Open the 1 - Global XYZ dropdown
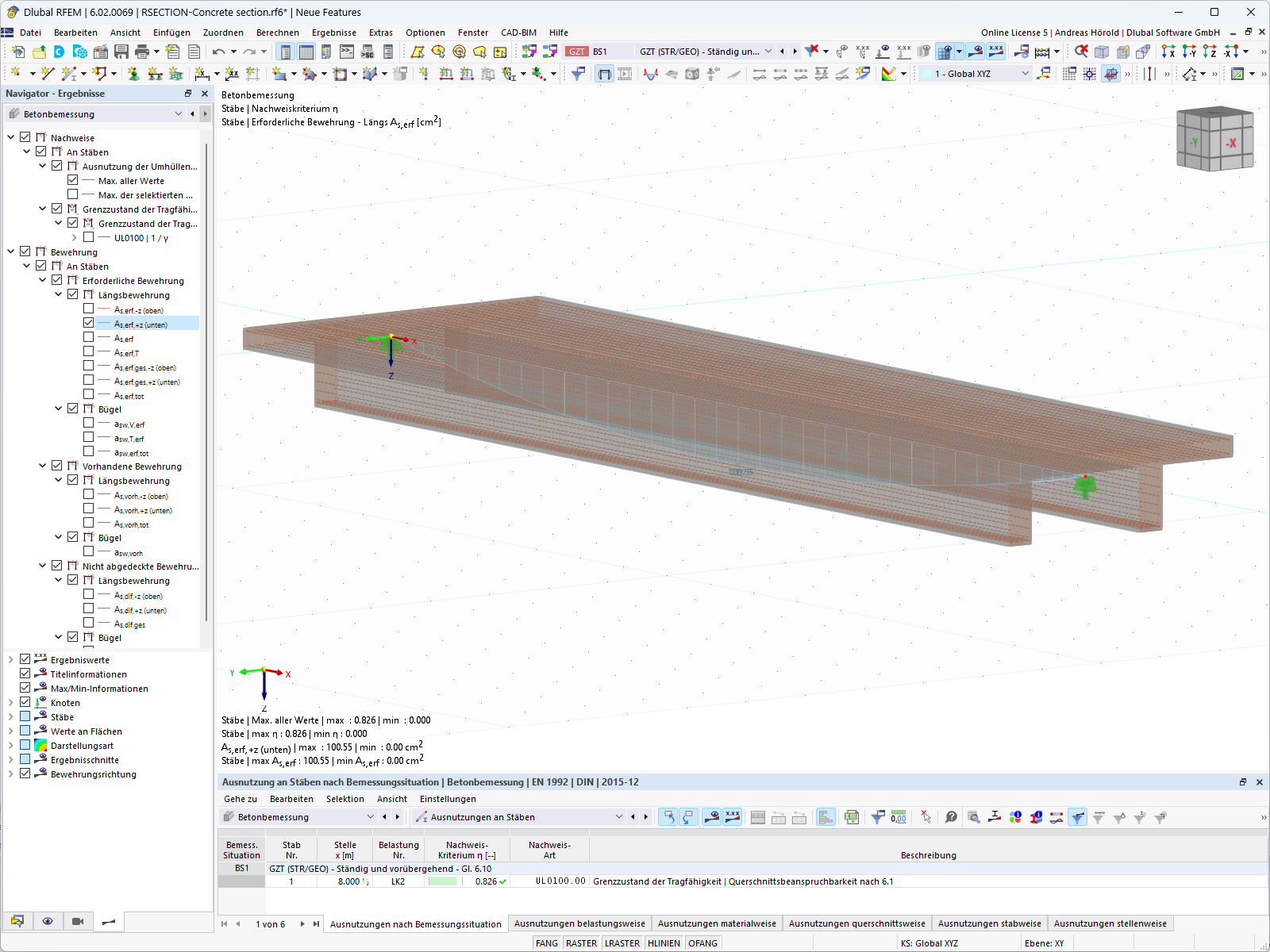 (x=1026, y=73)
